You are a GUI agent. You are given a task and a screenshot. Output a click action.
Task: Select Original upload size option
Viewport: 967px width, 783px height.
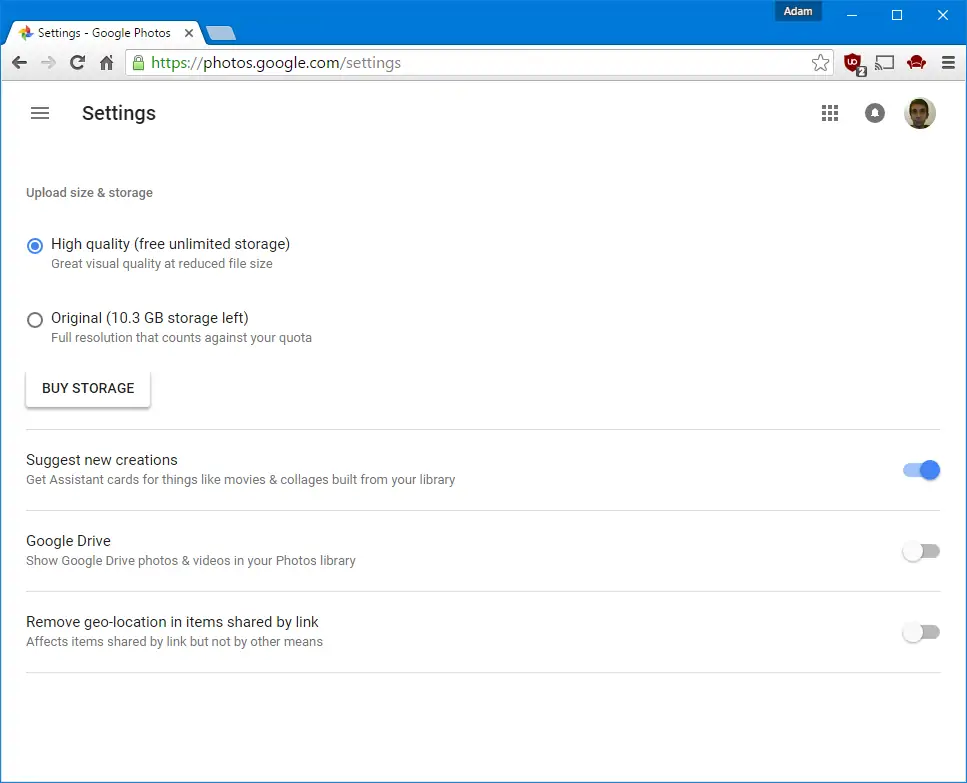click(35, 319)
